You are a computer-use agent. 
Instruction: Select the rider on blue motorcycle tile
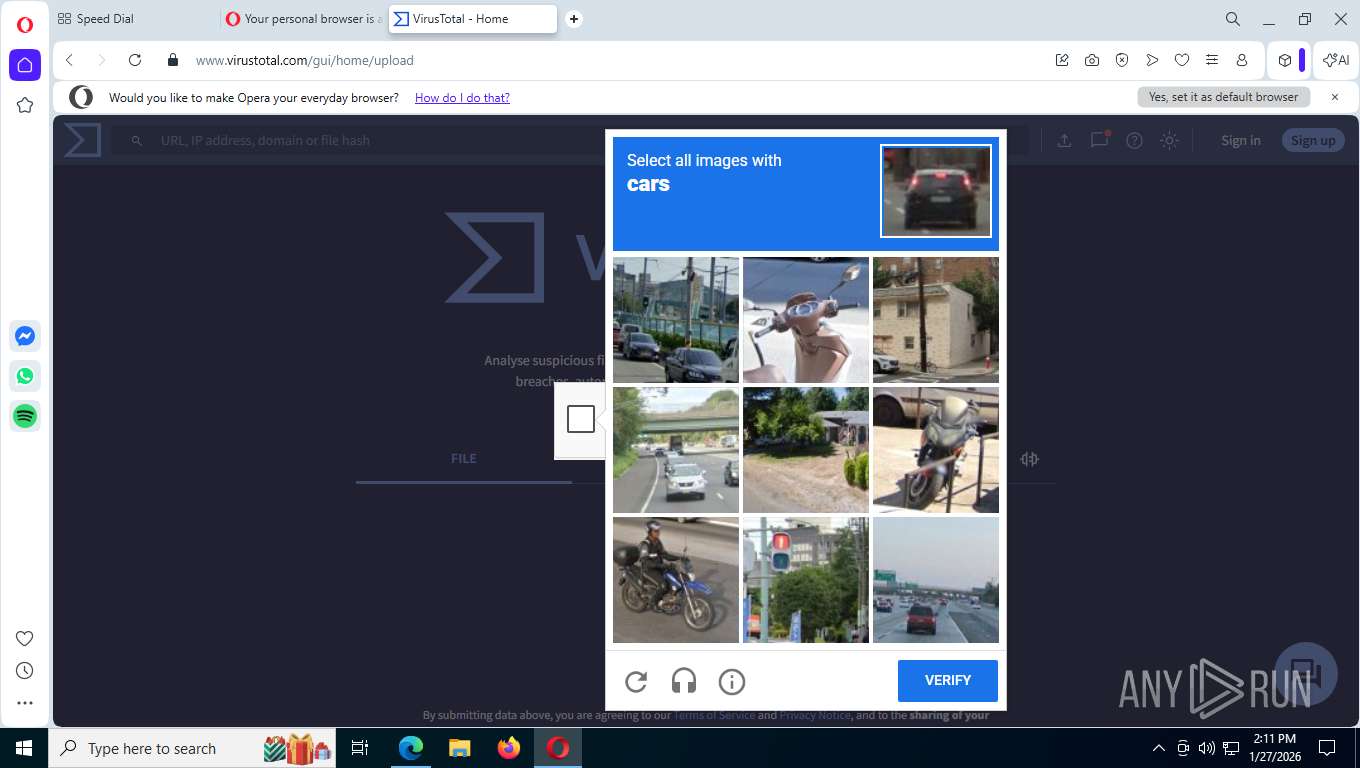click(676, 580)
